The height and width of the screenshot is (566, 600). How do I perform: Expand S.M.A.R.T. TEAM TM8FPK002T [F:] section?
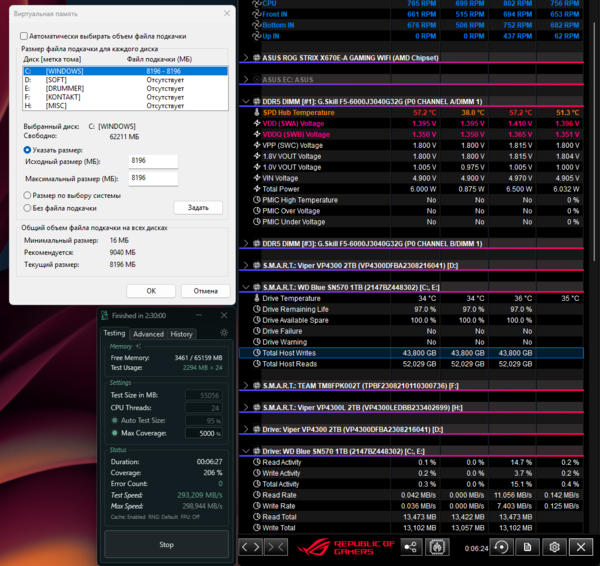(x=246, y=386)
